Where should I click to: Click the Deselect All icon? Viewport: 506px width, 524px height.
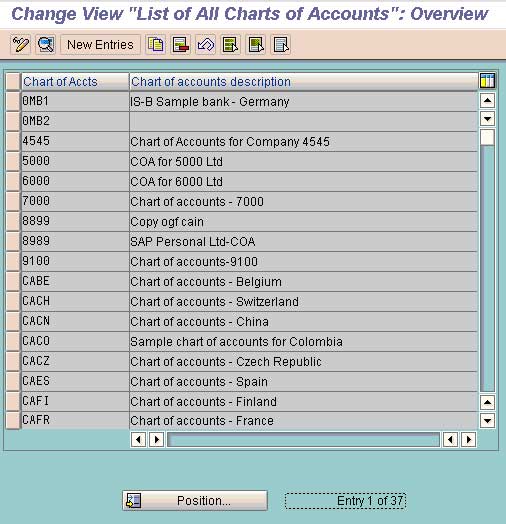tap(281, 44)
